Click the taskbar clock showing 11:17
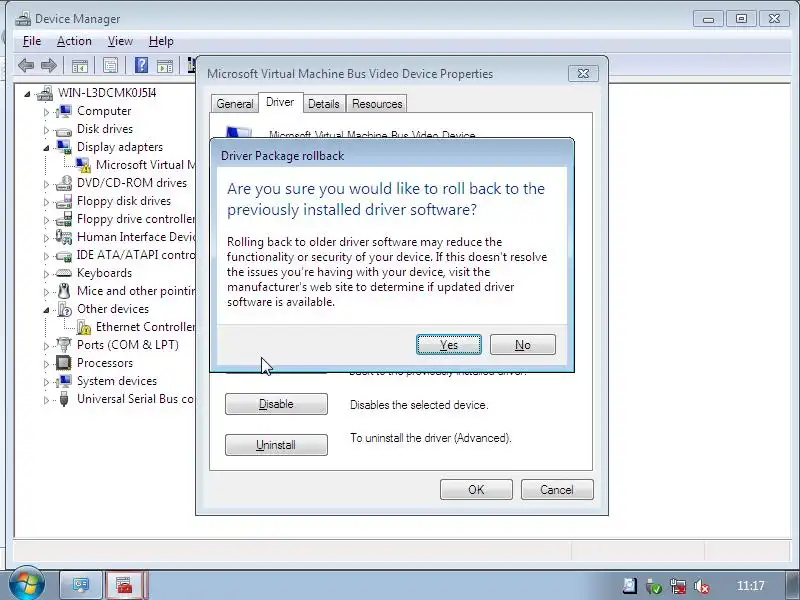Image resolution: width=800 pixels, height=600 pixels. [751, 586]
